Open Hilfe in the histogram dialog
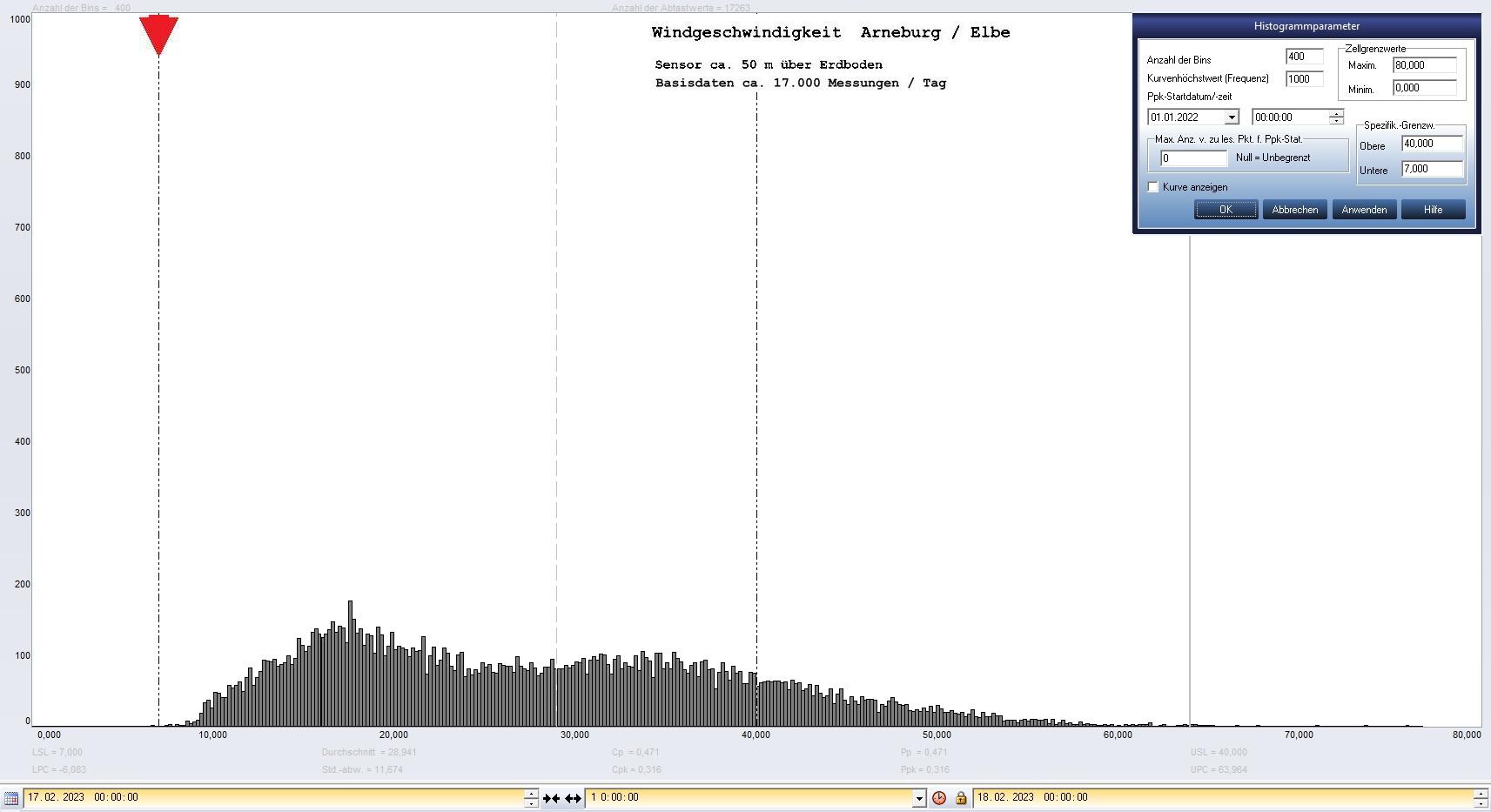Image resolution: width=1491 pixels, height=812 pixels. (x=1433, y=210)
